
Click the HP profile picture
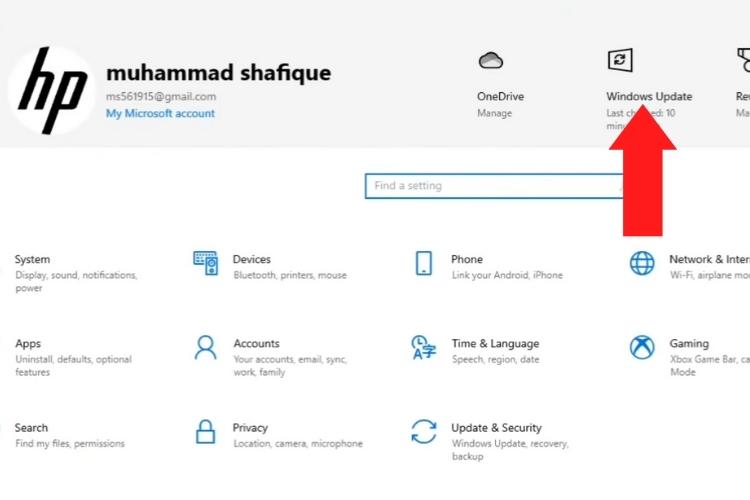coord(51,90)
